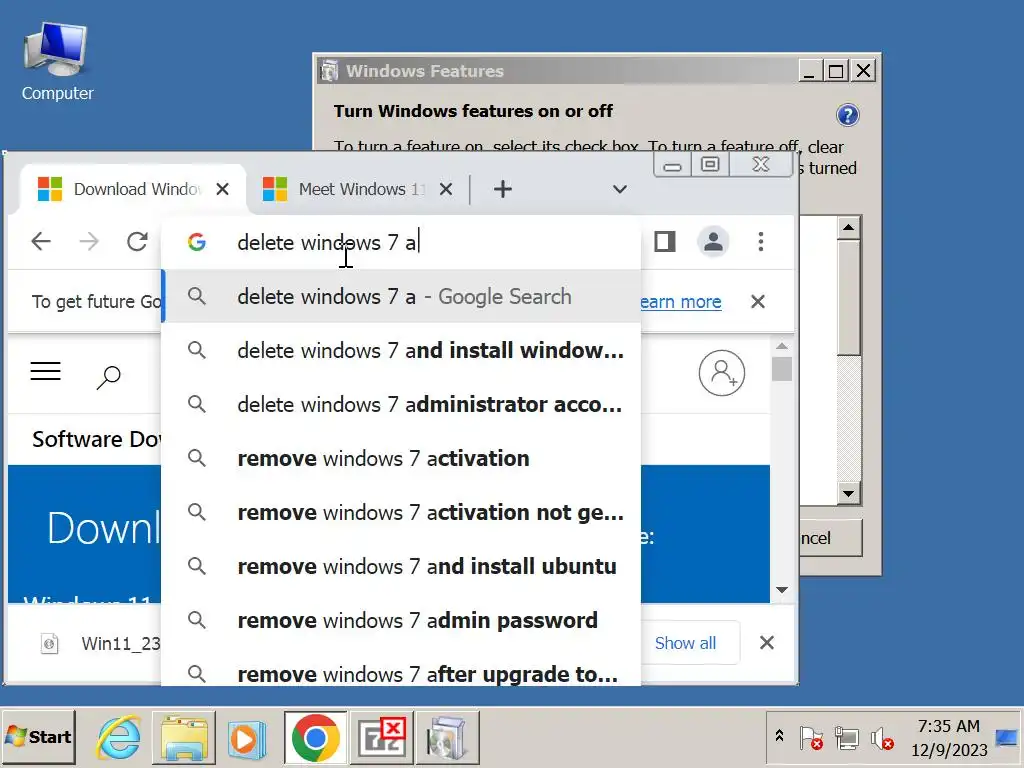Click the Microsoft page search magnifier
Screen dimensions: 1024x768
pyautogui.click(x=108, y=377)
